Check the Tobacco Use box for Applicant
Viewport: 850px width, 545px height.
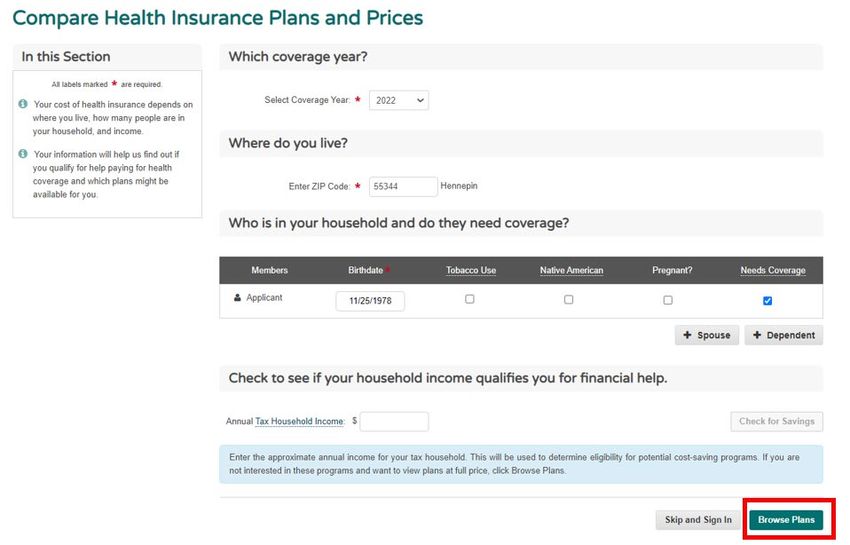click(x=469, y=299)
